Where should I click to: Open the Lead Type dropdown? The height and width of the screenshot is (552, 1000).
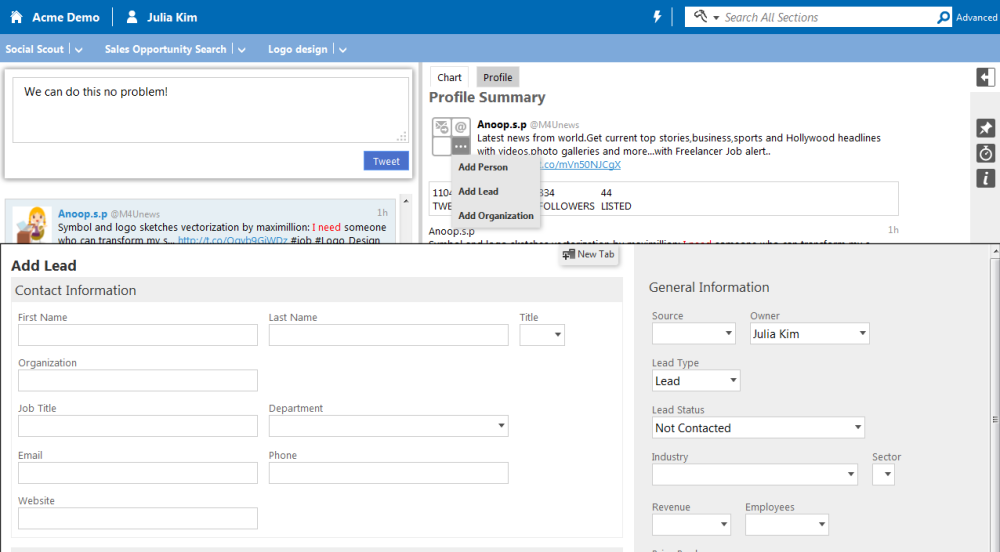click(x=696, y=381)
